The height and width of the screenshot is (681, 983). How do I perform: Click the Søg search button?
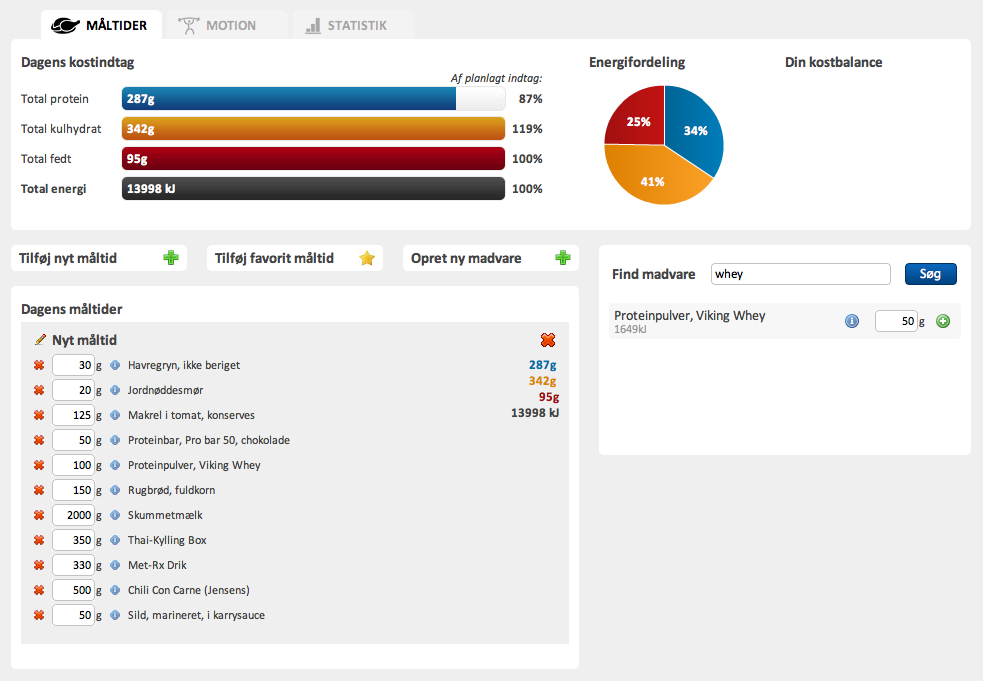tap(930, 274)
